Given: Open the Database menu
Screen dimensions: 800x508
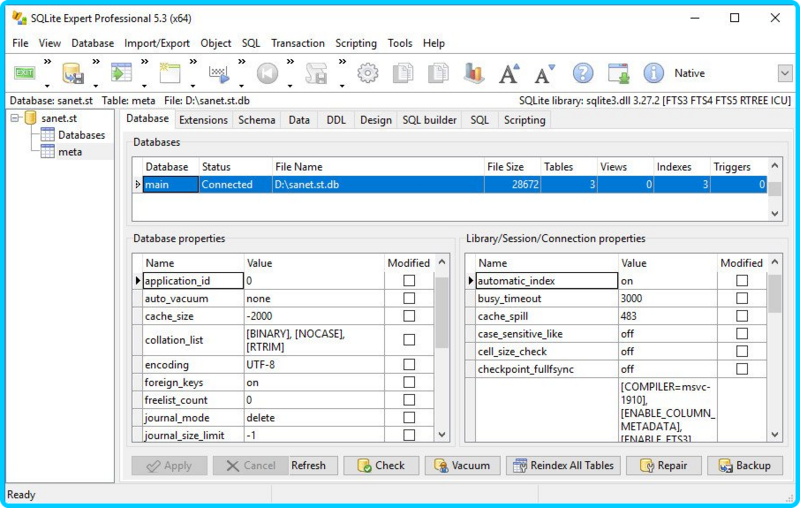Looking at the screenshot, I should [x=92, y=43].
